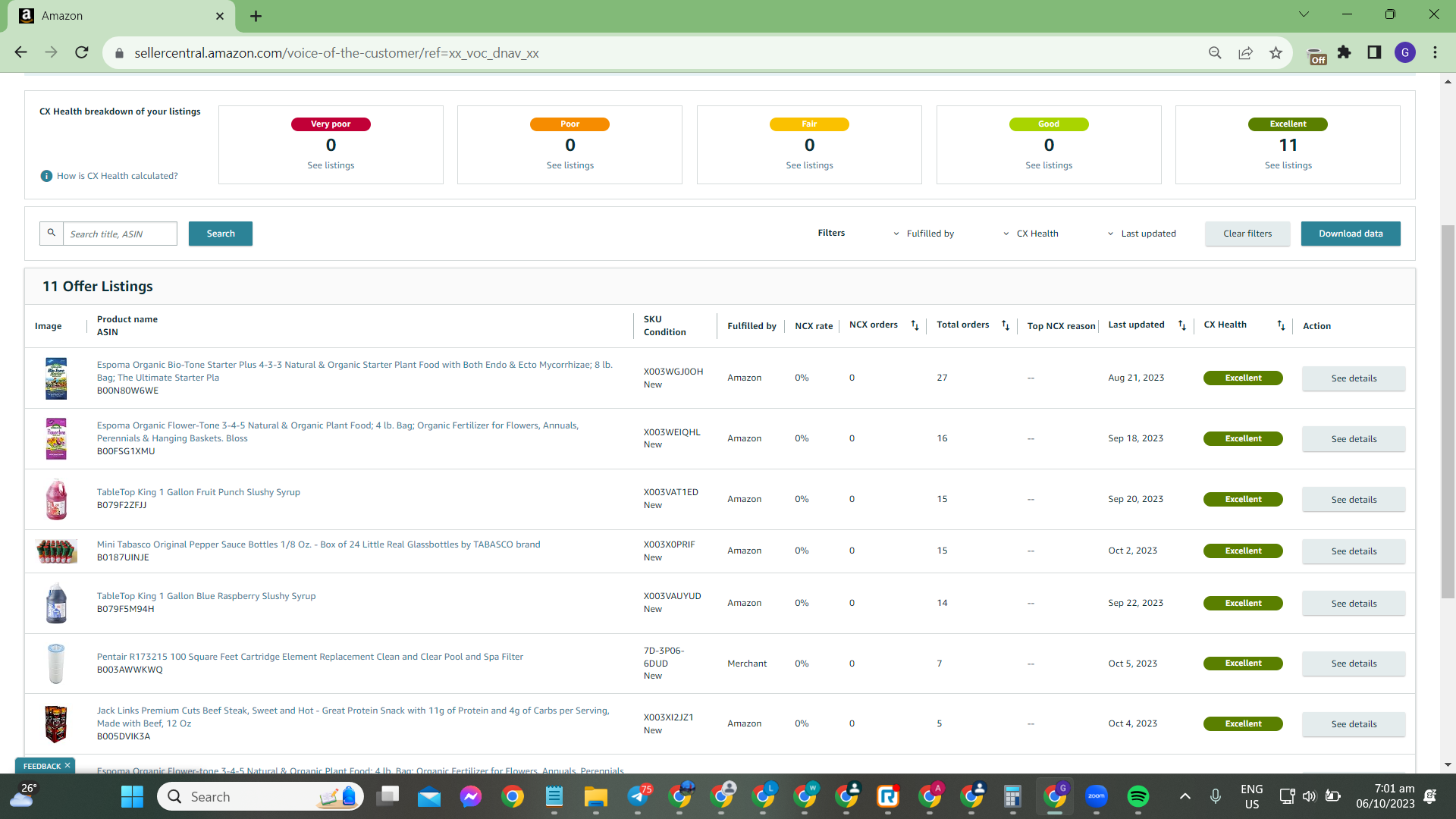
Task: See details for Fruit Punch Slushy Syrup
Action: pos(1354,500)
